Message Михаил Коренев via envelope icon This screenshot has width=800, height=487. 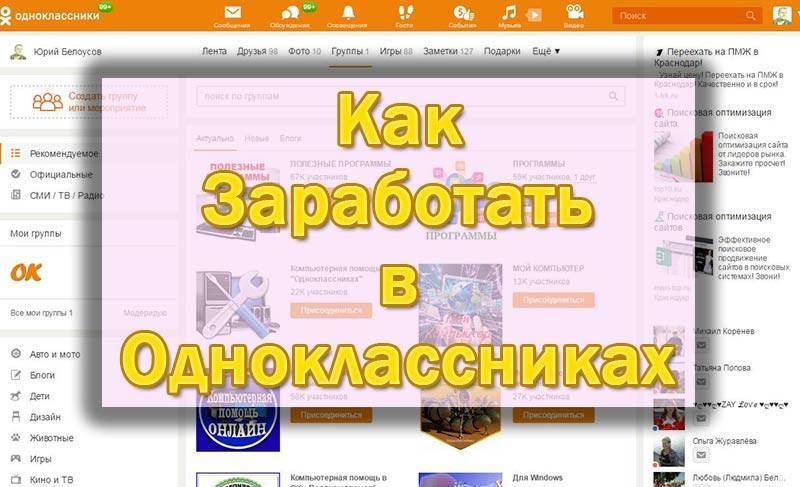(701, 345)
